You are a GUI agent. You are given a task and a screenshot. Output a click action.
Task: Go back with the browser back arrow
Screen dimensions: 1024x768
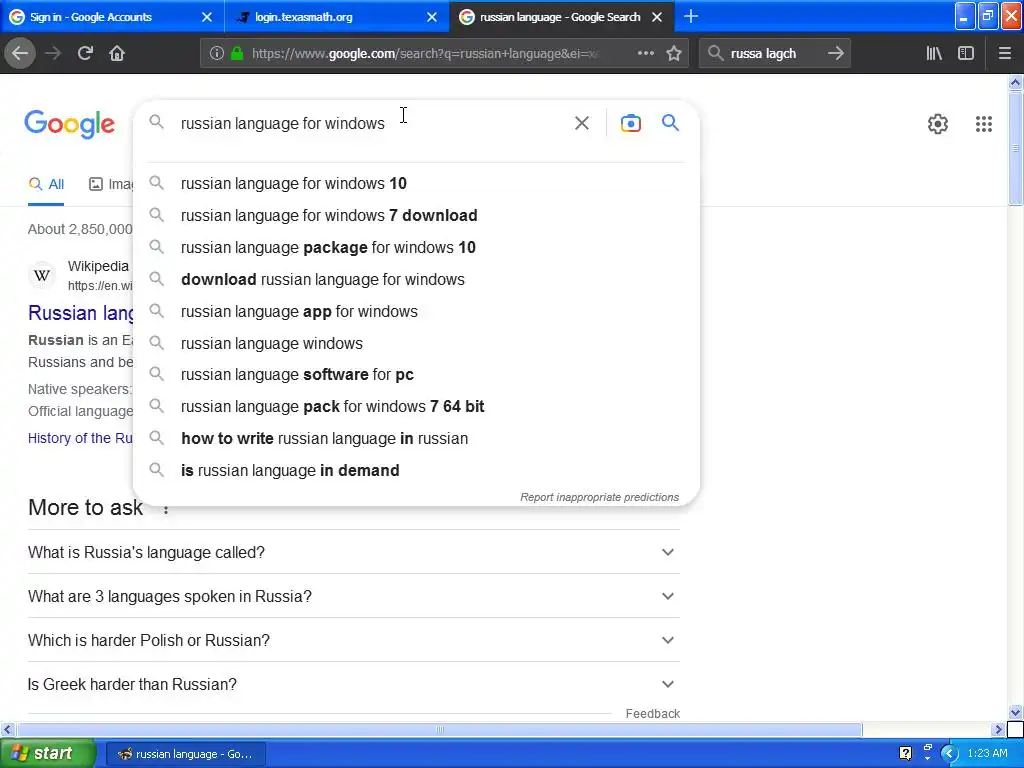[x=20, y=54]
